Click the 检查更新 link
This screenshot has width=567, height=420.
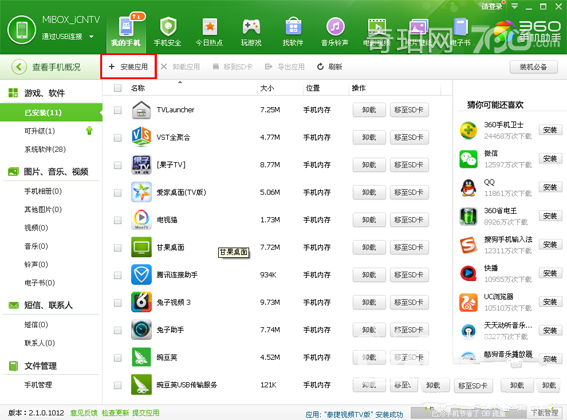[115, 413]
